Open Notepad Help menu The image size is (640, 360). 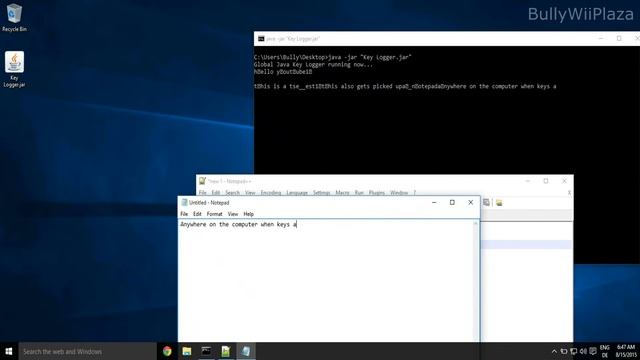(249, 214)
